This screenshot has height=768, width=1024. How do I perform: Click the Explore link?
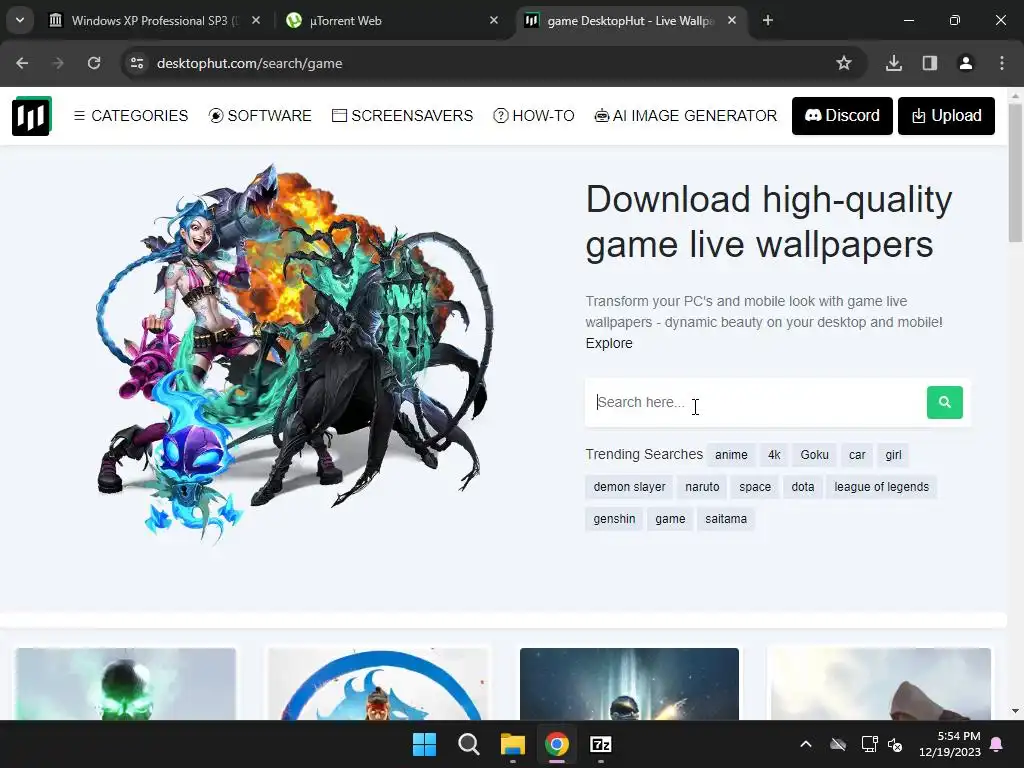(609, 343)
